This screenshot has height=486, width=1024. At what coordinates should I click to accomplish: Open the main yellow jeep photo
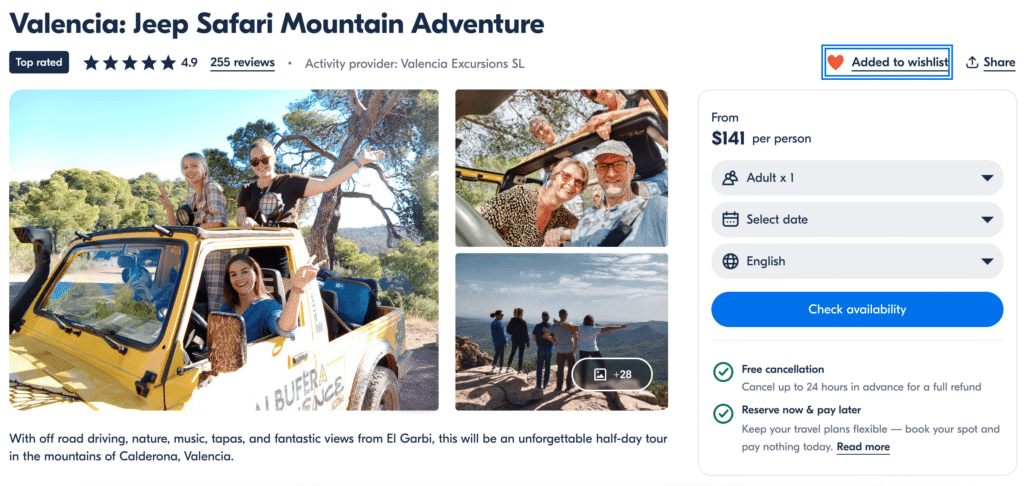point(224,250)
